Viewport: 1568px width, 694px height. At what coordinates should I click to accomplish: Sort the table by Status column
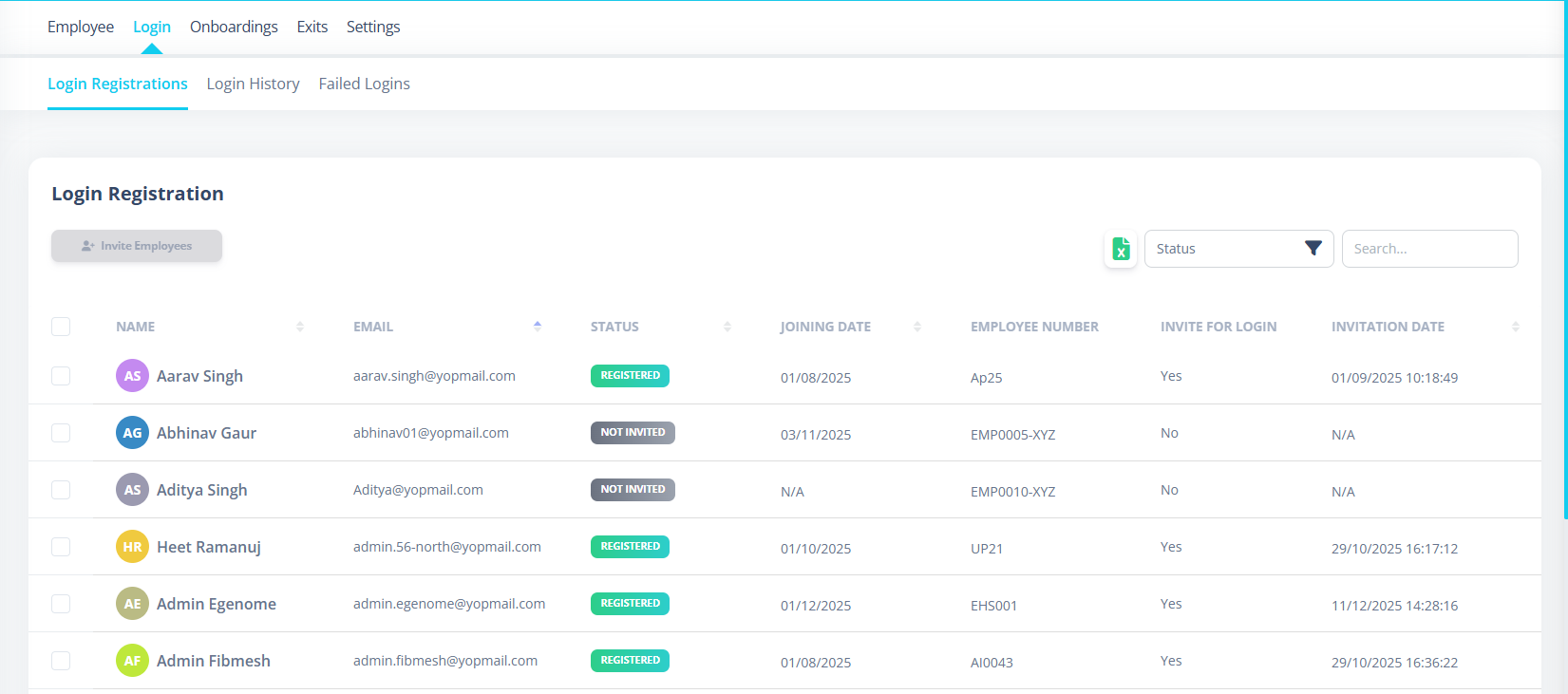click(x=727, y=327)
